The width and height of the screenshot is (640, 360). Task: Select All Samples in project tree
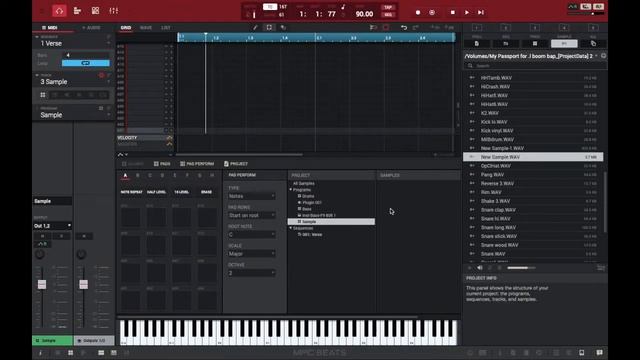pyautogui.click(x=304, y=184)
